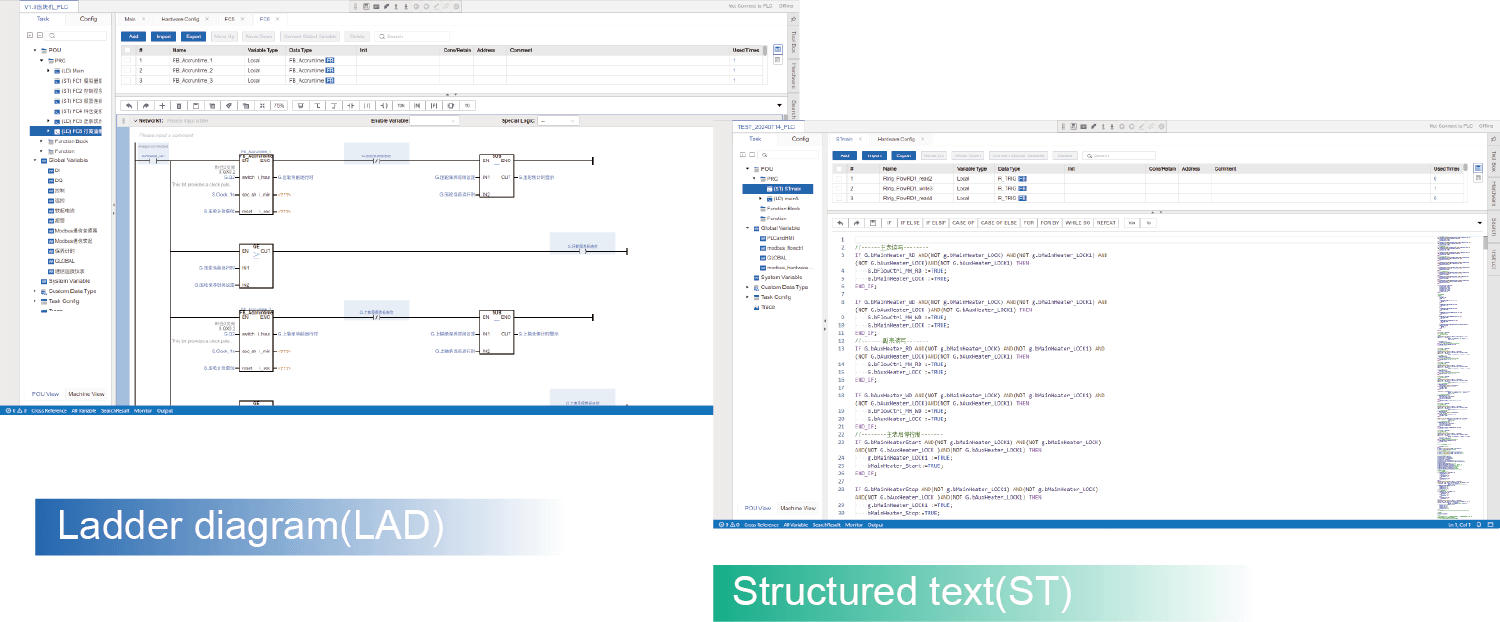Click the plus add-network icon in ladder toolbar
This screenshot has height=622, width=1500.
pos(162,105)
